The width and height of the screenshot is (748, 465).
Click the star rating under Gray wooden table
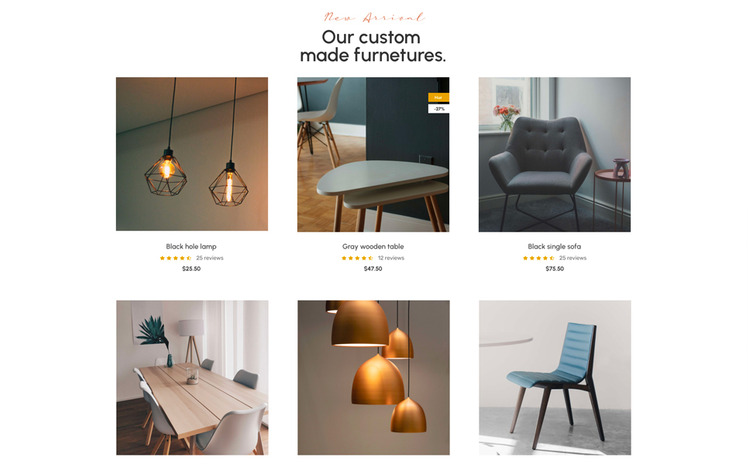(357, 258)
